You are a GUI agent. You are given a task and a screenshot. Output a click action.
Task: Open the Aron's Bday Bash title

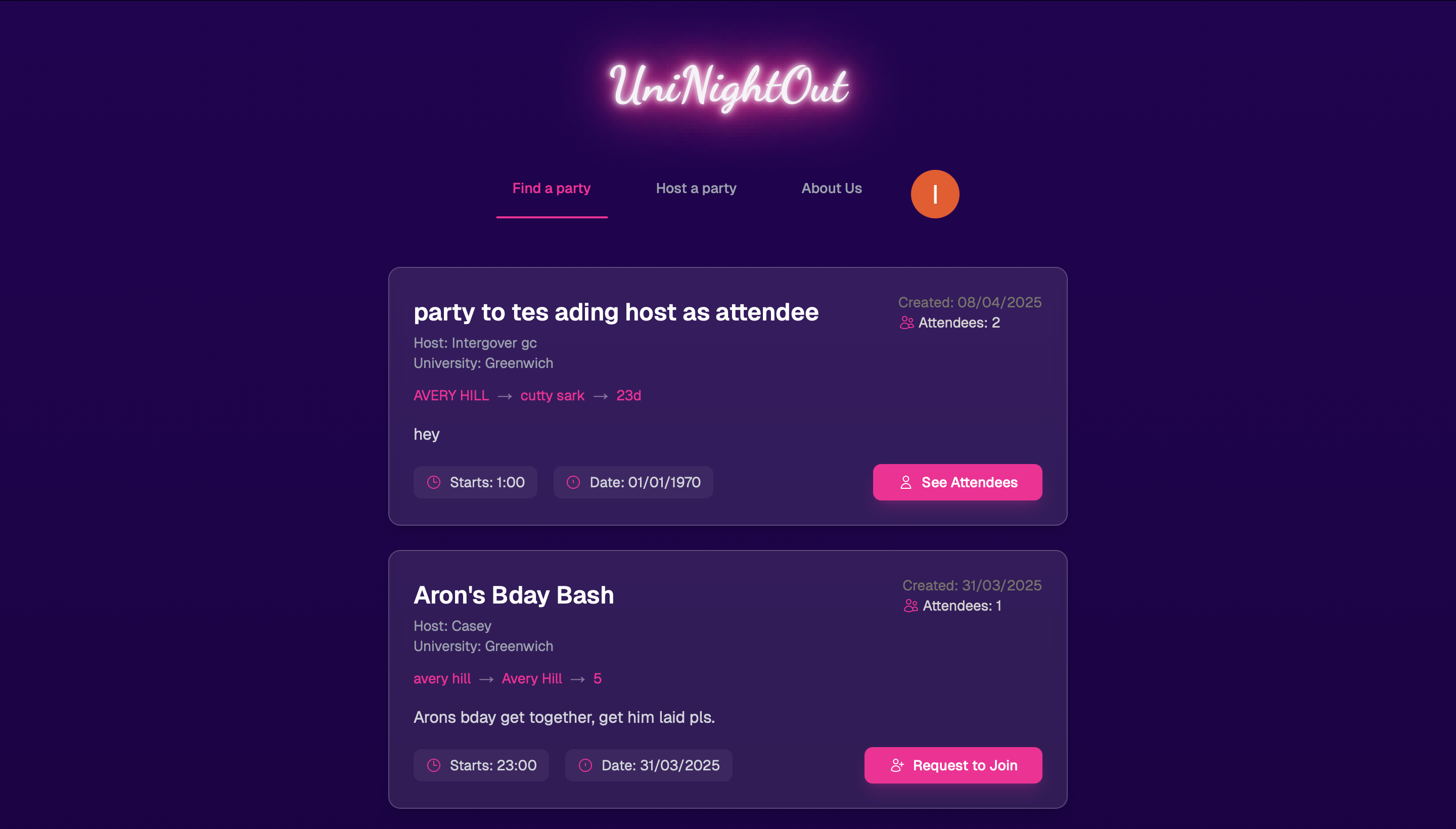[x=514, y=595]
